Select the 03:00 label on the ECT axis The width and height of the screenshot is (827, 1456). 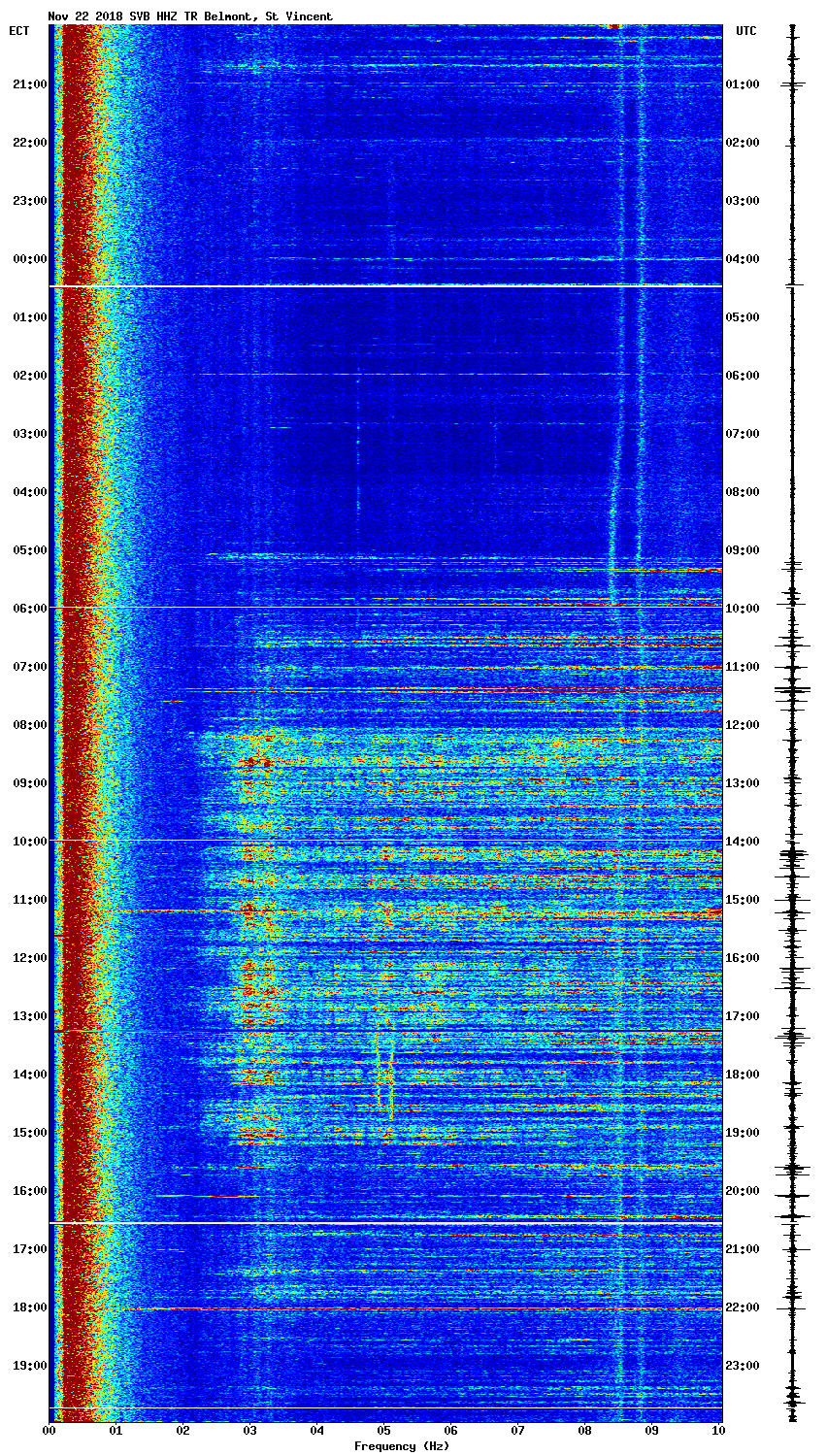point(29,434)
